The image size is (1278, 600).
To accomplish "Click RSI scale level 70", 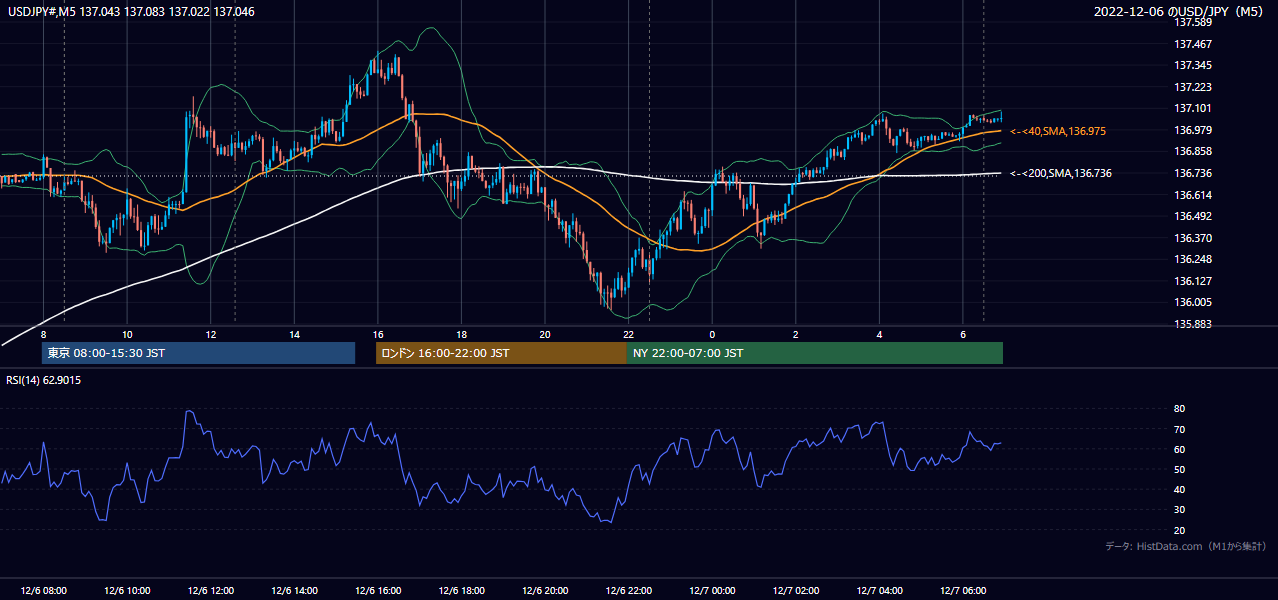I will 1179,429.
